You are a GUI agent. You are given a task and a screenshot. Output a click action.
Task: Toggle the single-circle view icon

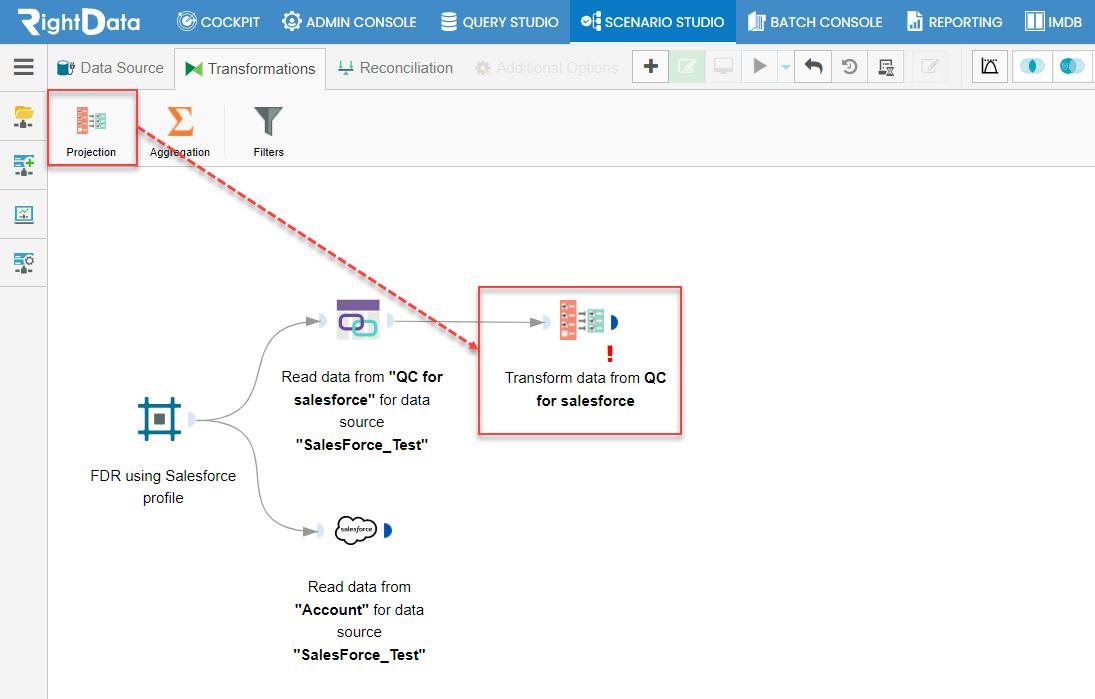pos(1031,66)
